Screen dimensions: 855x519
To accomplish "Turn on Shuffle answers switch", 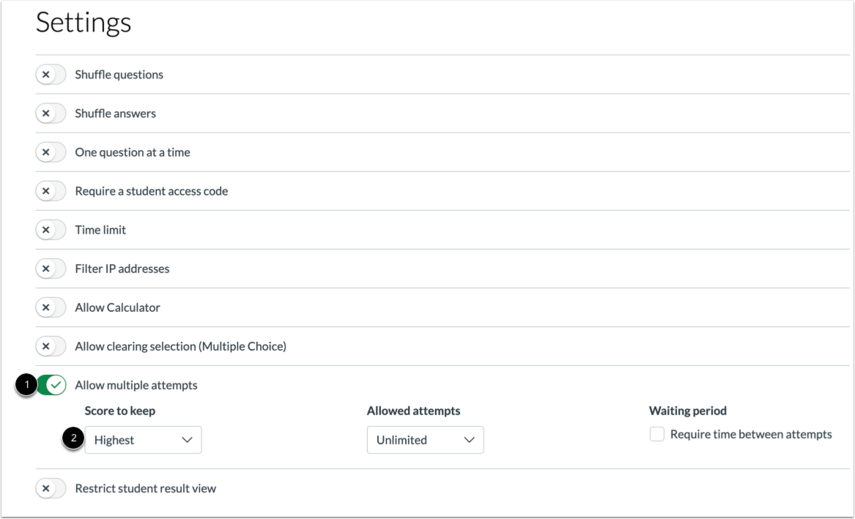I will [x=50, y=114].
